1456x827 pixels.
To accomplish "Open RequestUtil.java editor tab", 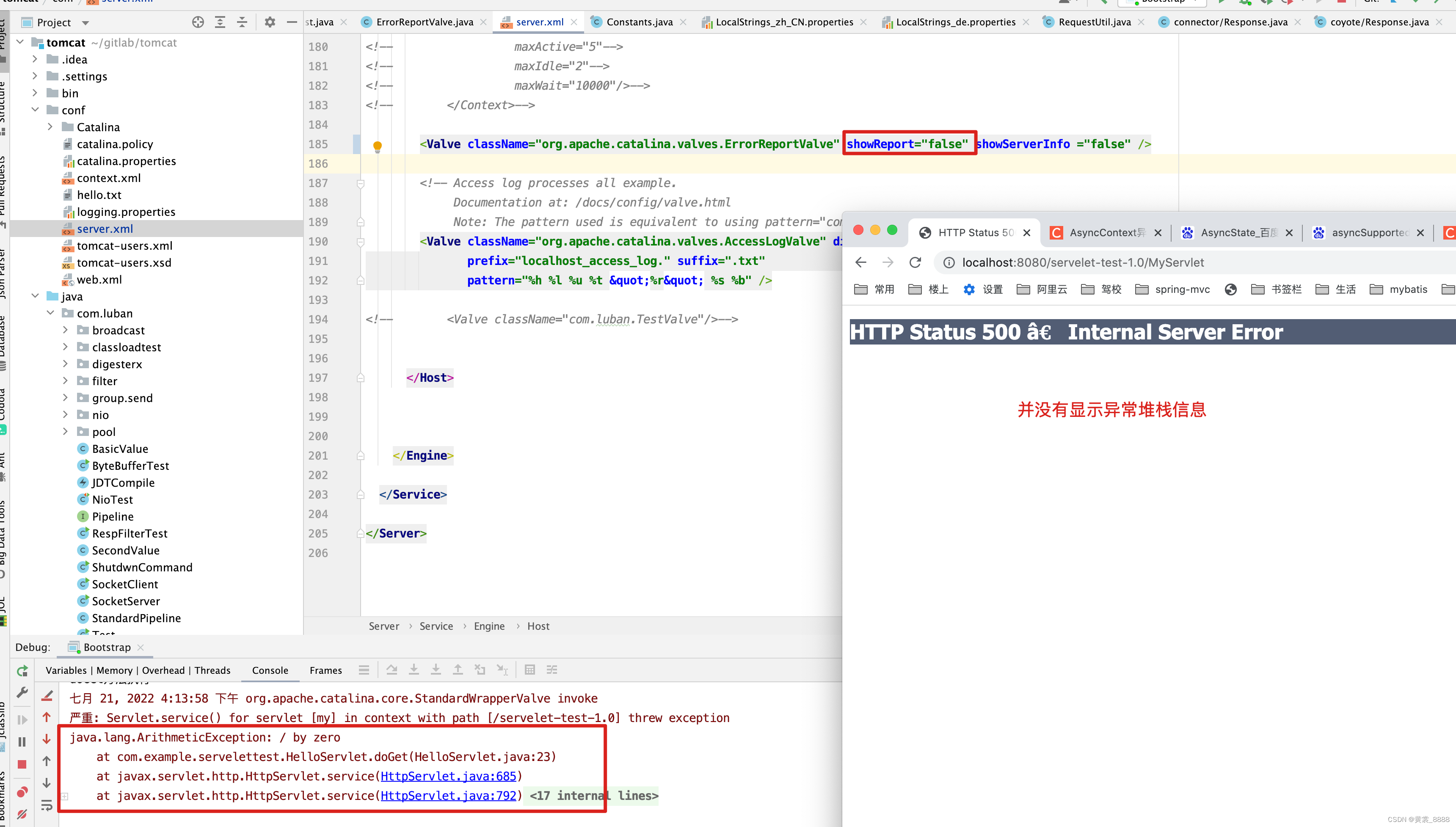I will pyautogui.click(x=1094, y=22).
